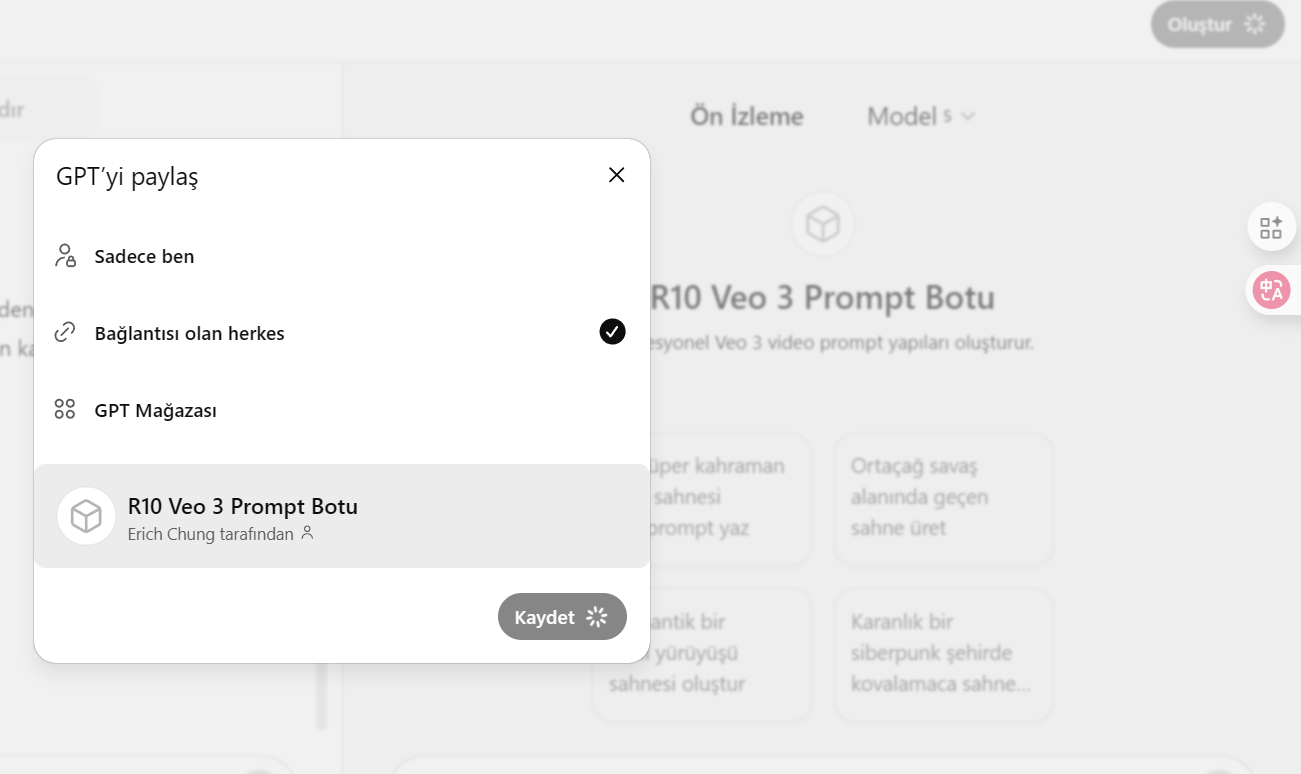Click the Kaydet button
This screenshot has height=774, width=1301.
(x=562, y=617)
